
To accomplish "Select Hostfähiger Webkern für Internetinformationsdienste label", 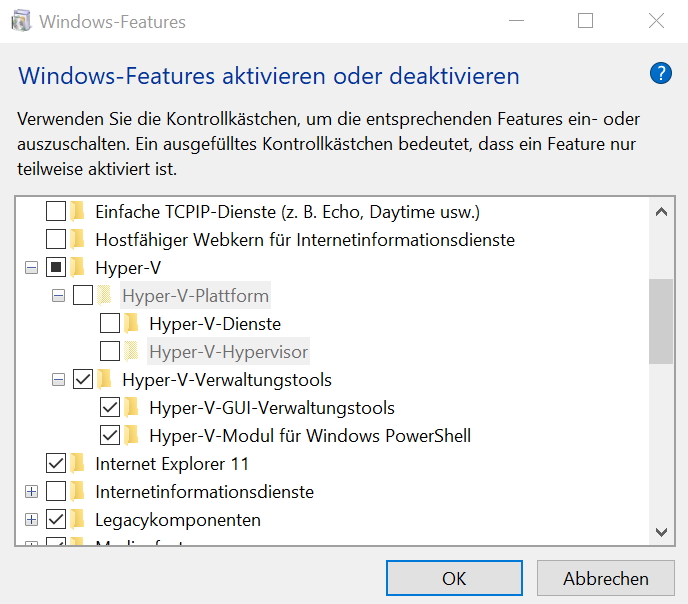I will (x=305, y=240).
